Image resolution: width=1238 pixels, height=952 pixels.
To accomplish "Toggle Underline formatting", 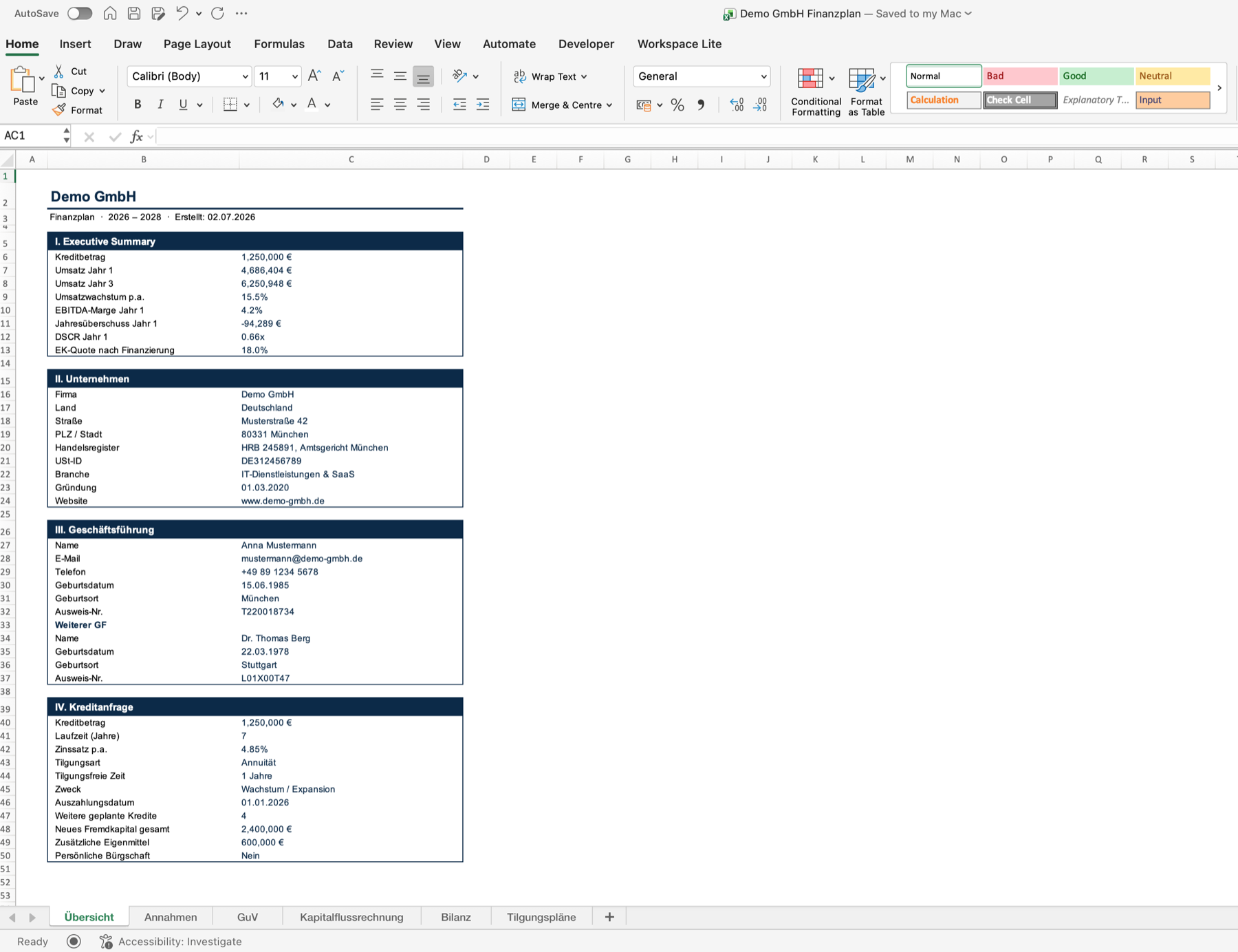I will point(183,105).
